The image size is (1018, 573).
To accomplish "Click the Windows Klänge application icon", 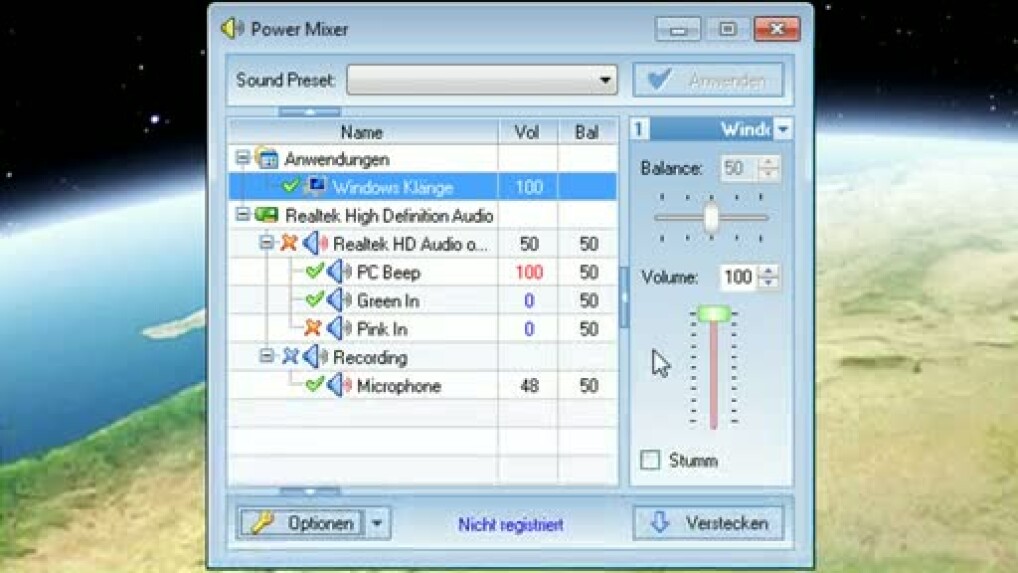I will tap(316, 187).
